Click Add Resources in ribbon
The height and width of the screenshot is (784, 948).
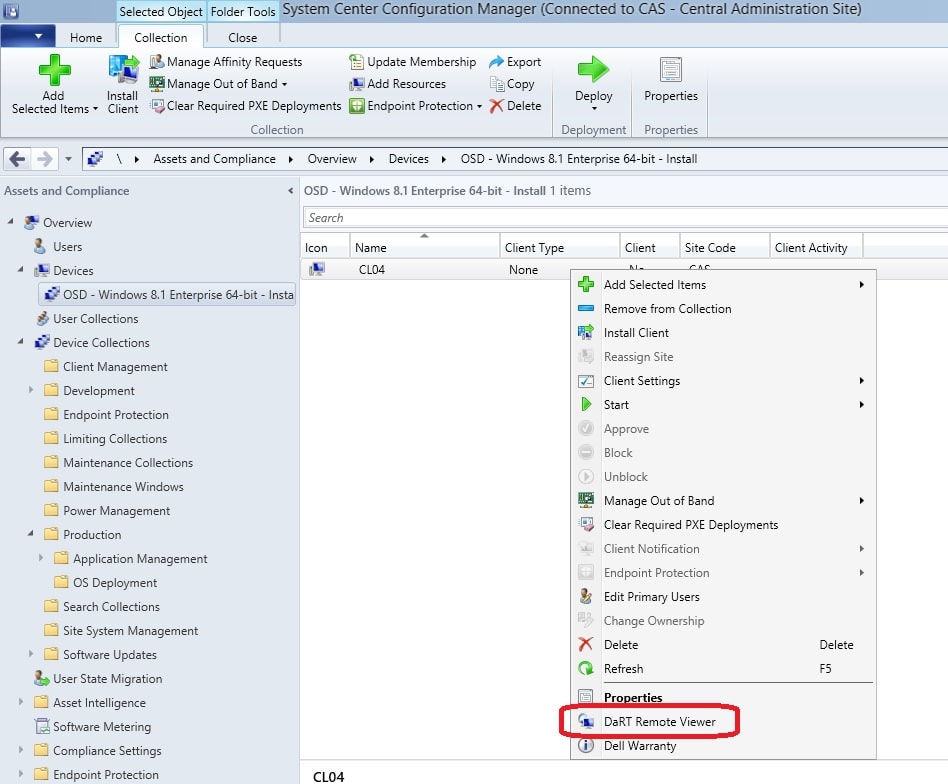[398, 83]
